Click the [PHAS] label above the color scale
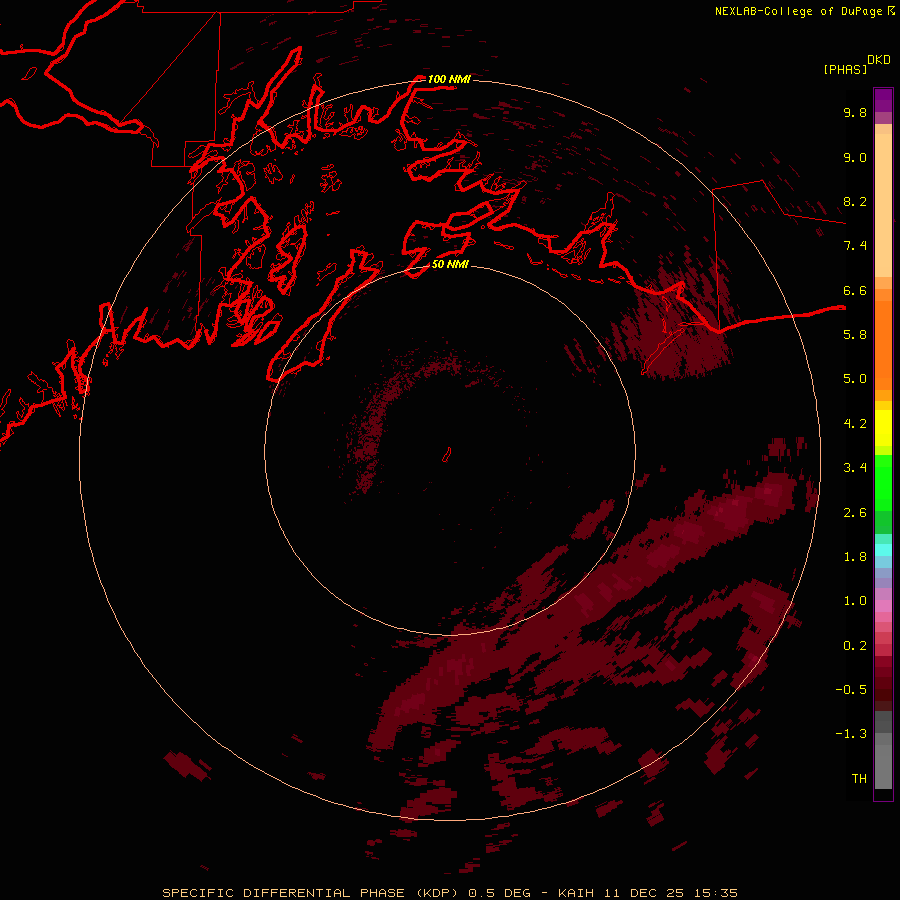Image resolution: width=900 pixels, height=900 pixels. [x=845, y=69]
